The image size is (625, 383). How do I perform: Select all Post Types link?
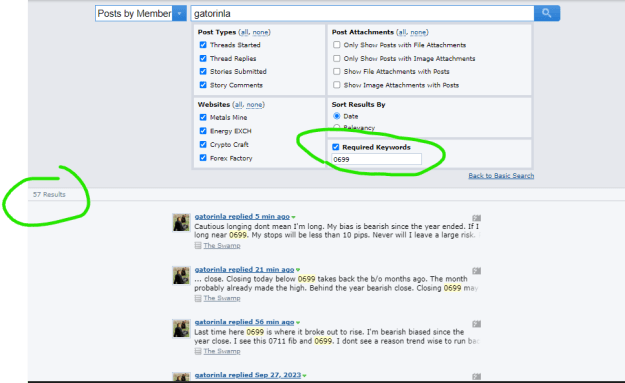tap(244, 32)
